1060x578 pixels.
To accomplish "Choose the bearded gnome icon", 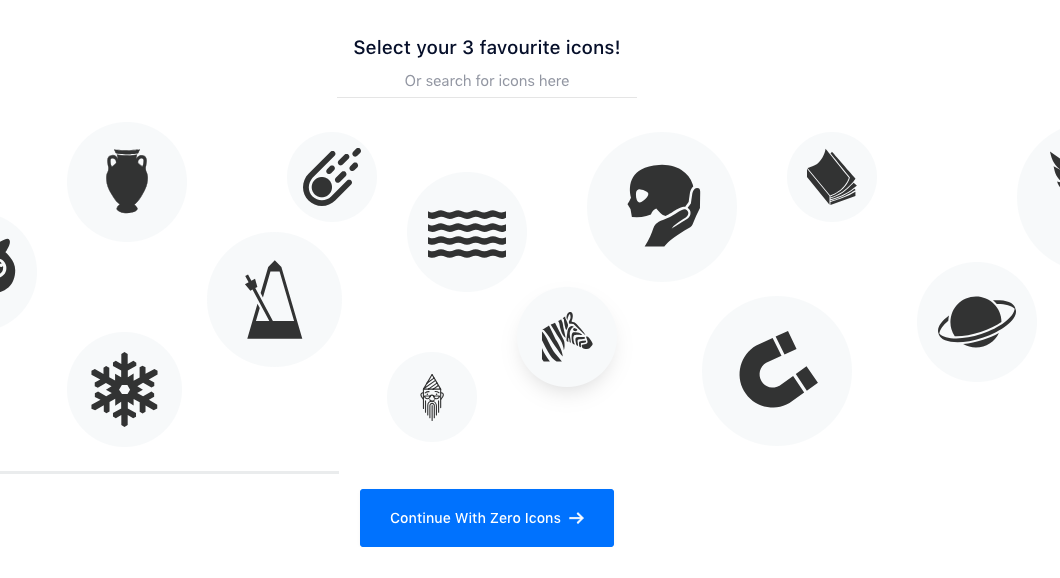I will (431, 397).
